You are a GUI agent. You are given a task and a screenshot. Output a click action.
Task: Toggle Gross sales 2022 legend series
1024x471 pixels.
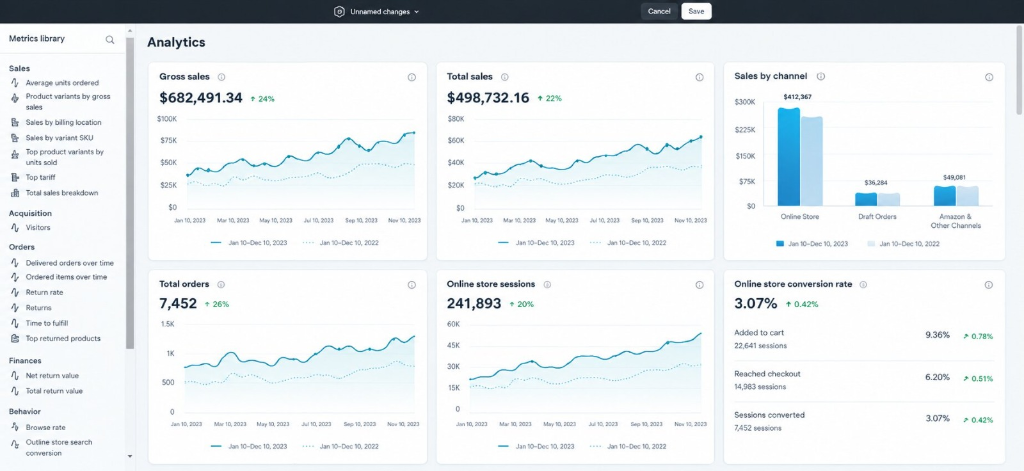click(x=341, y=242)
